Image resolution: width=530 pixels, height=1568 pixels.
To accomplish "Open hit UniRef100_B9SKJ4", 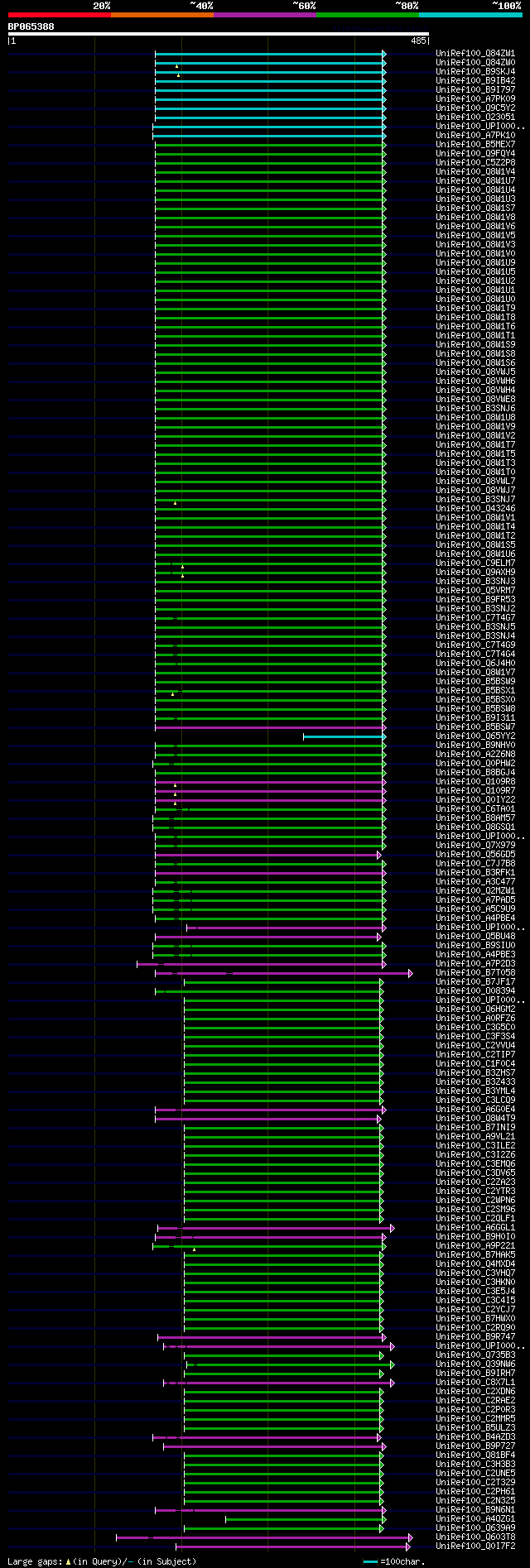I will pos(475,72).
